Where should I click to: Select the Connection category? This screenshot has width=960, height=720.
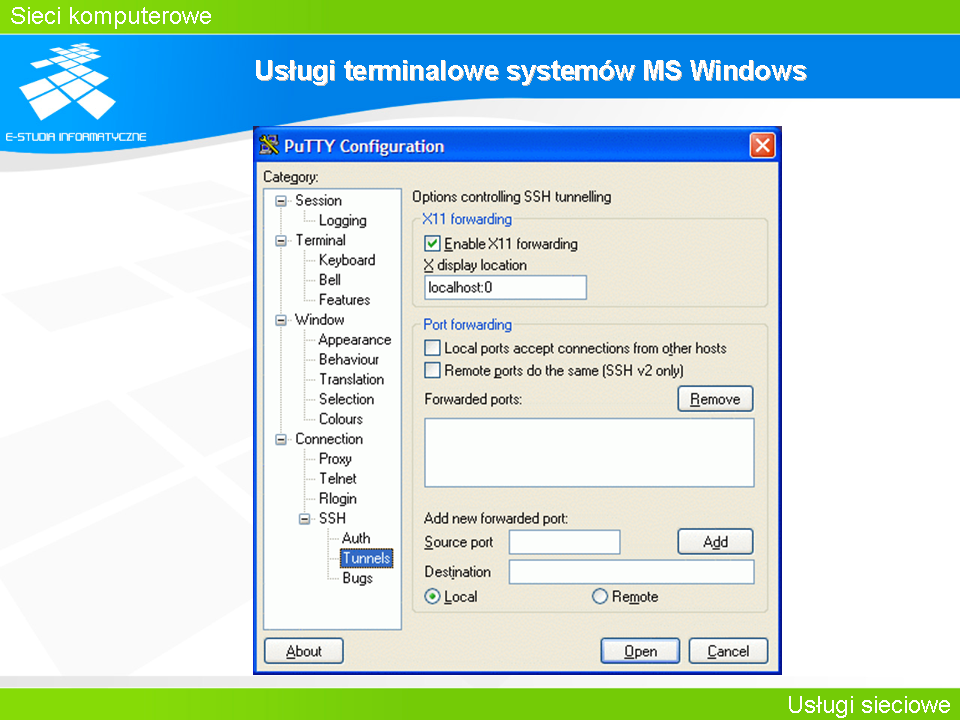pyautogui.click(x=329, y=439)
